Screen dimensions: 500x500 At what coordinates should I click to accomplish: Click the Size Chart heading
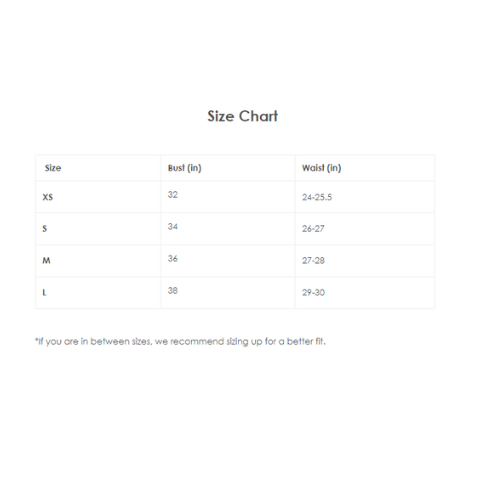coord(242,116)
